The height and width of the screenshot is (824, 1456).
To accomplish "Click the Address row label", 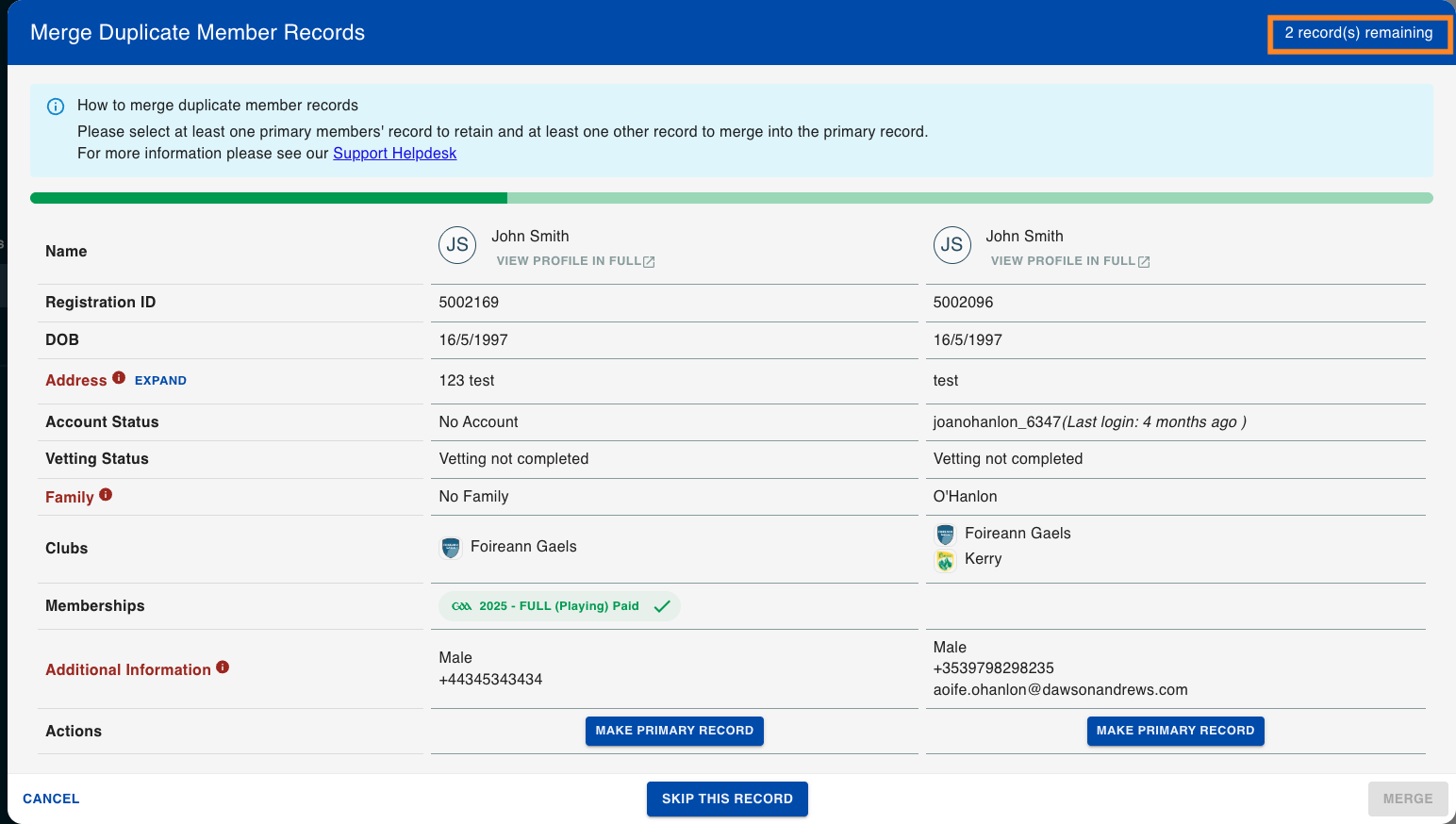I will [x=76, y=381].
